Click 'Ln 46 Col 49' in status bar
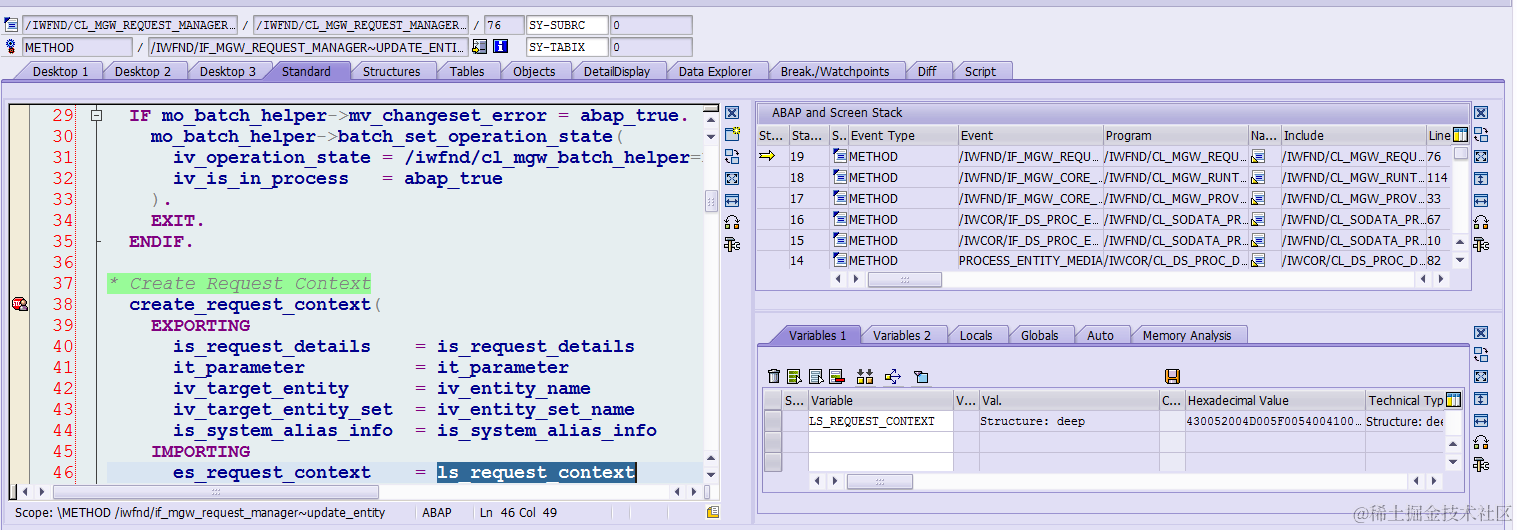The image size is (1519, 530). pyautogui.click(x=518, y=512)
